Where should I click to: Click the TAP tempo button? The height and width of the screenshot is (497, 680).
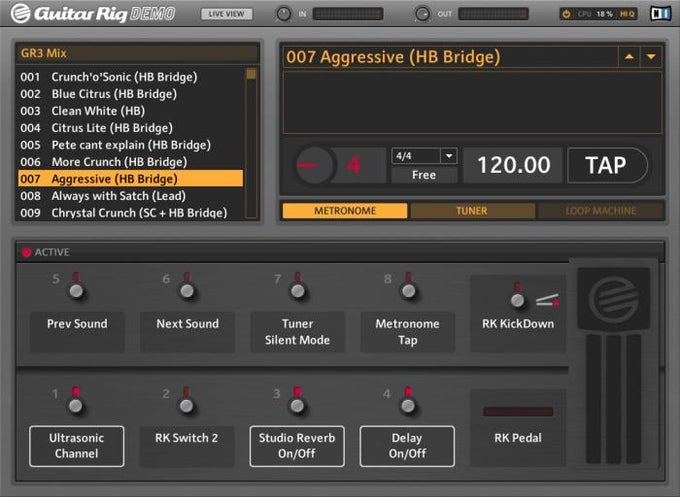tap(606, 165)
